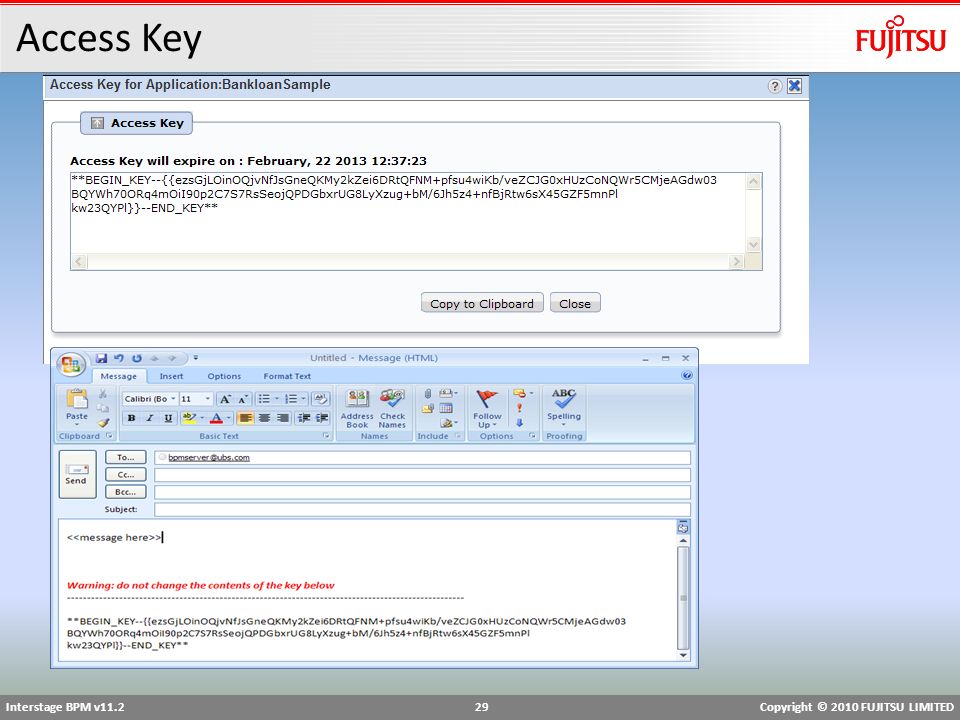
Task: Decrease paragraph indent
Action: (304, 418)
